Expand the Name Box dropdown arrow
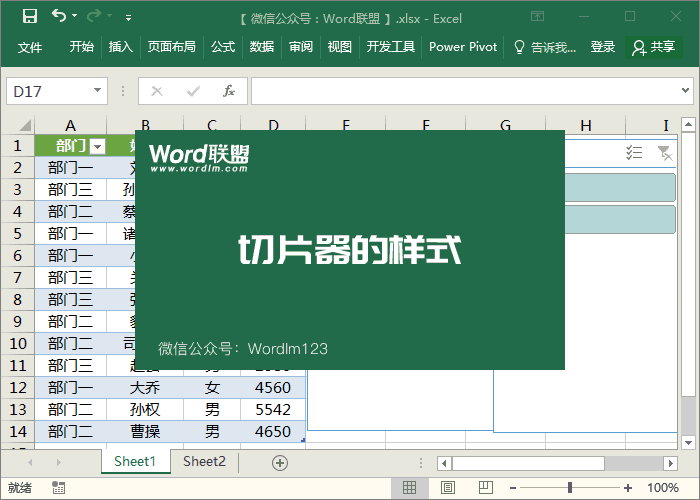 click(97, 91)
